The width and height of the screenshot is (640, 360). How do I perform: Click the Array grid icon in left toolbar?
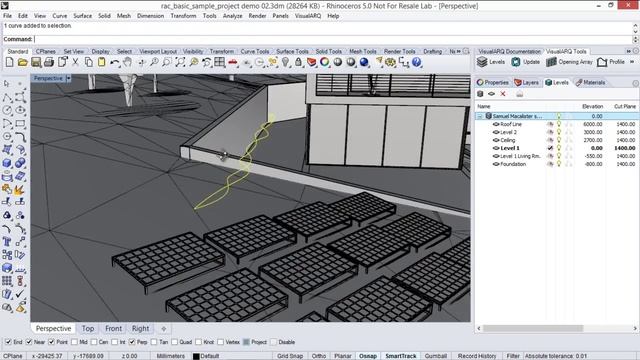[x=7, y=281]
